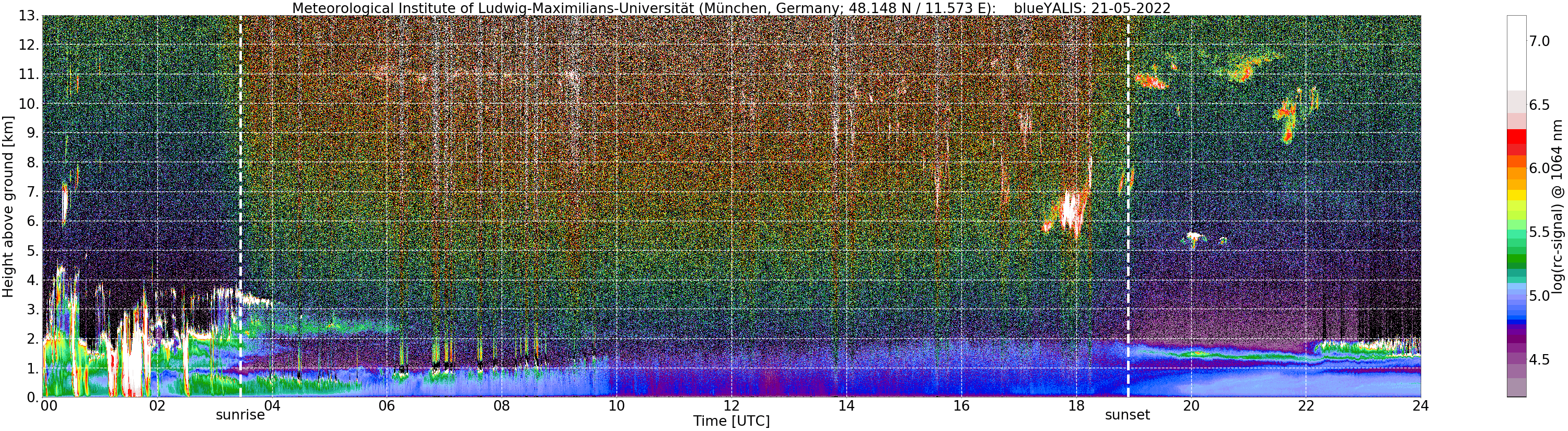Click the height tick label 9.
Image resolution: width=1568 pixels, height=431 pixels.
32,133
